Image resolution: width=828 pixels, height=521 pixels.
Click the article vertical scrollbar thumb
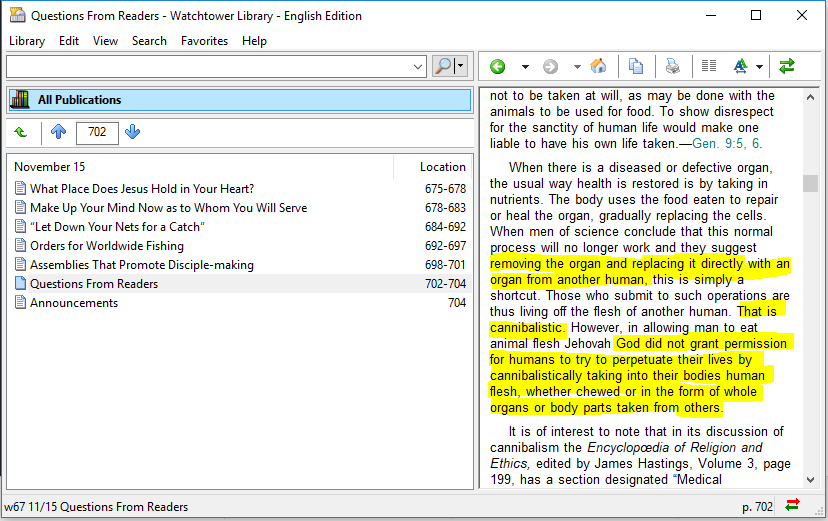tap(810, 183)
